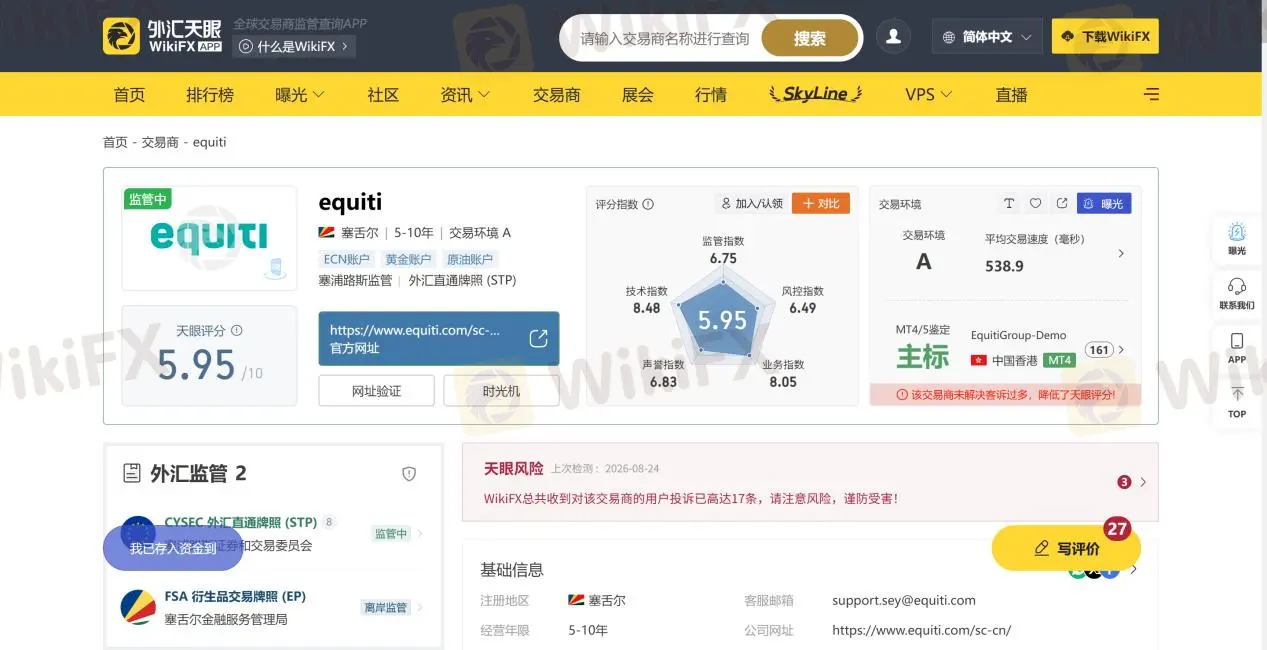Click the 写评价 review button
The height and width of the screenshot is (650, 1267).
(x=1066, y=548)
